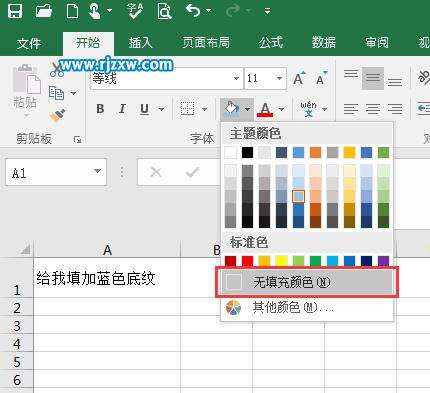
Task: Pick the standard yellow color swatch
Action: pos(281,261)
